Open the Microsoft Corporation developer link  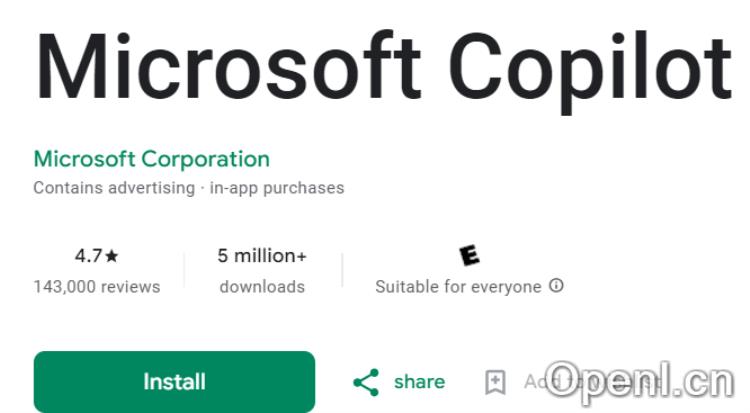coord(151,159)
